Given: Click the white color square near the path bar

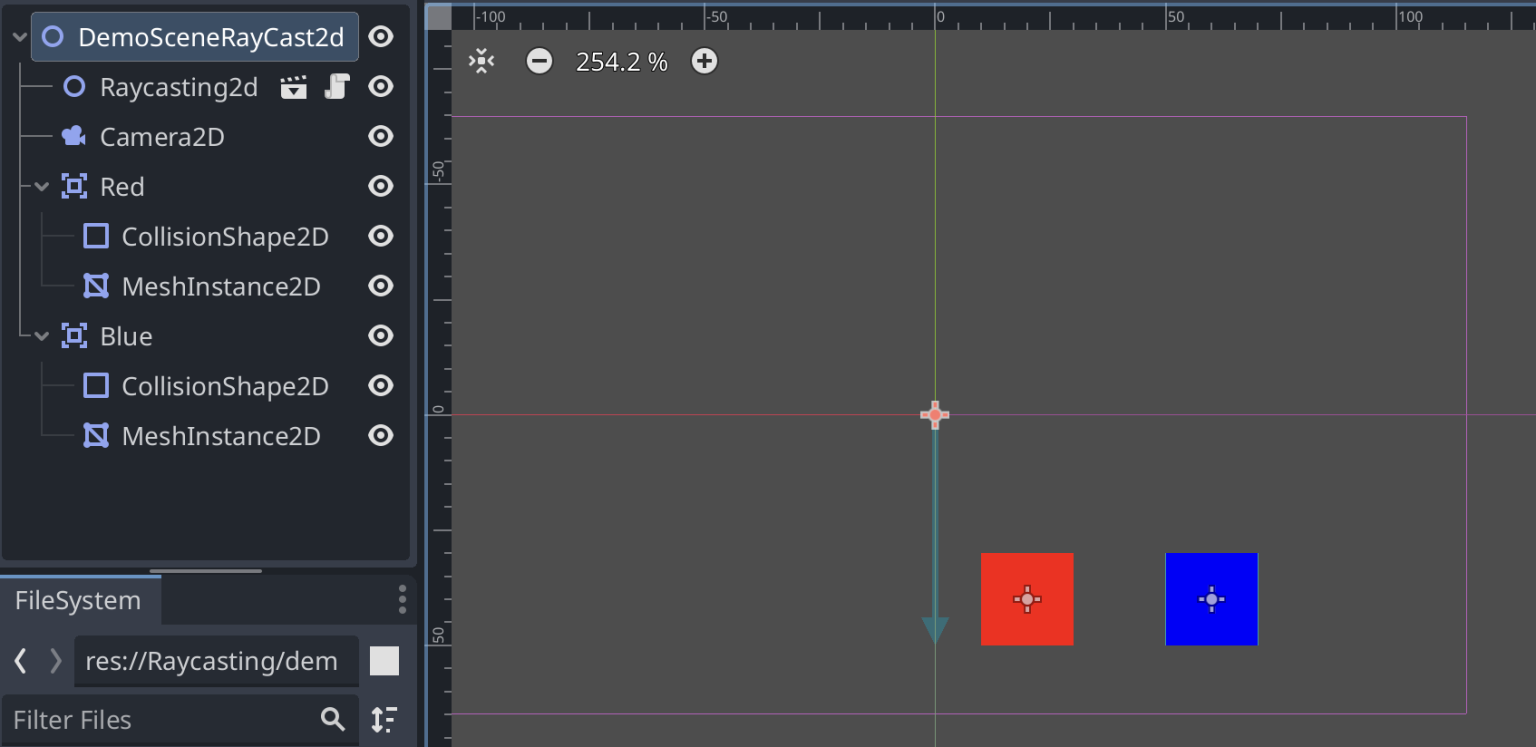Looking at the screenshot, I should point(385,660).
